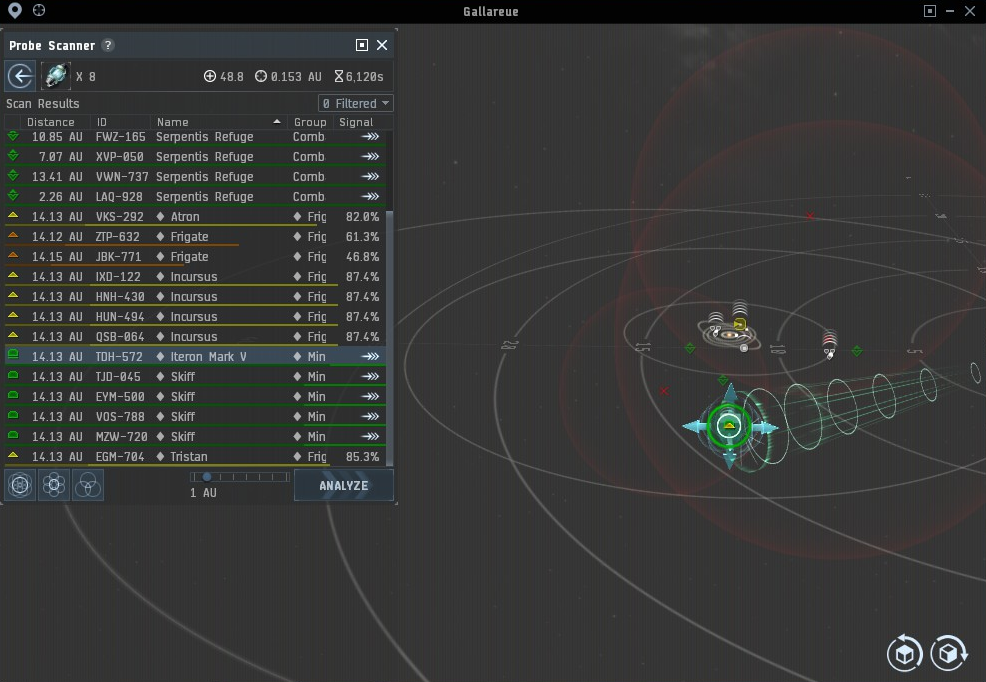This screenshot has height=682, width=986.
Task: Select the VWN-737 Serpentis Refuge row
Action: (195, 177)
